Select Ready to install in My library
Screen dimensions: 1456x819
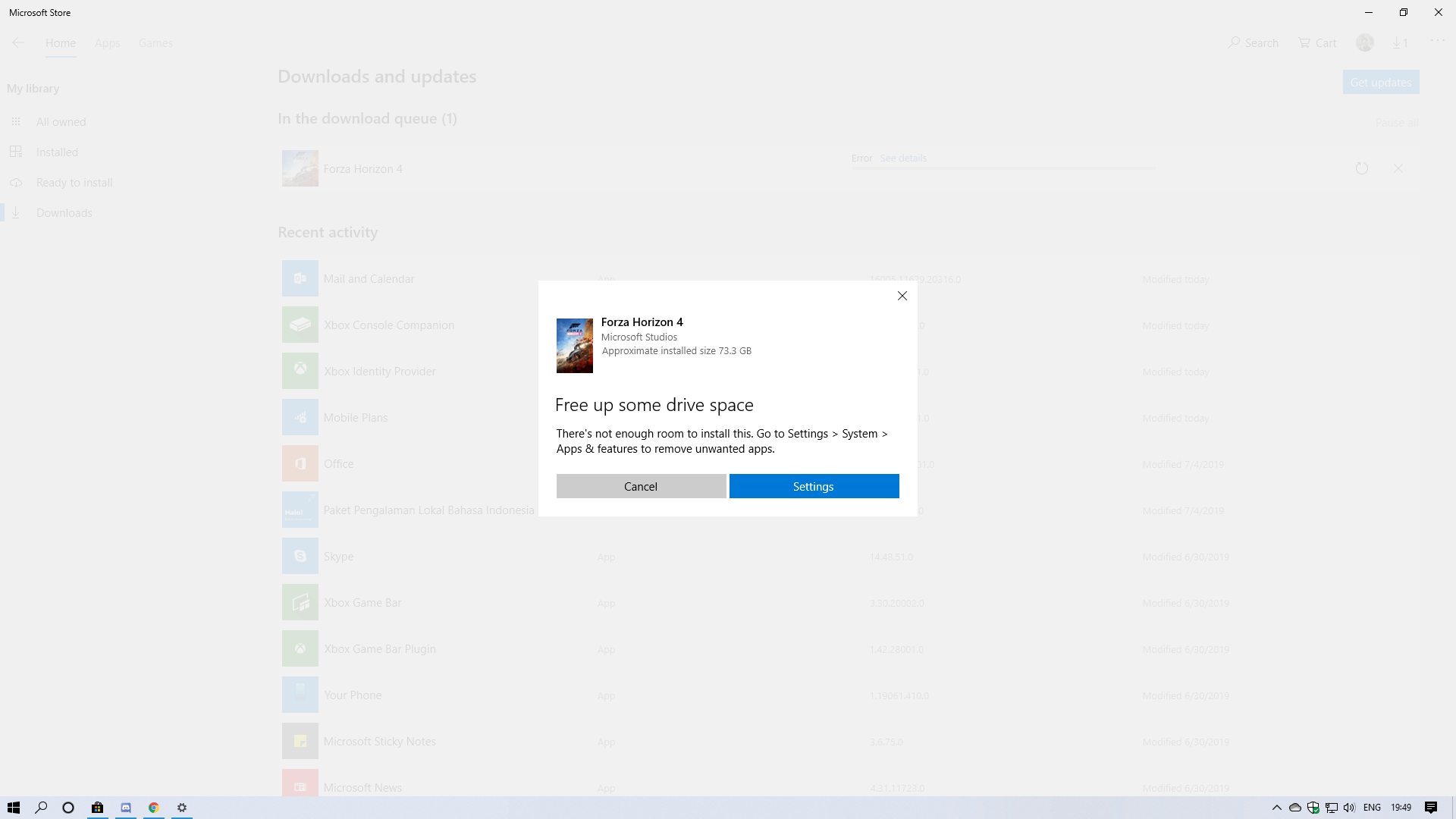tap(74, 183)
